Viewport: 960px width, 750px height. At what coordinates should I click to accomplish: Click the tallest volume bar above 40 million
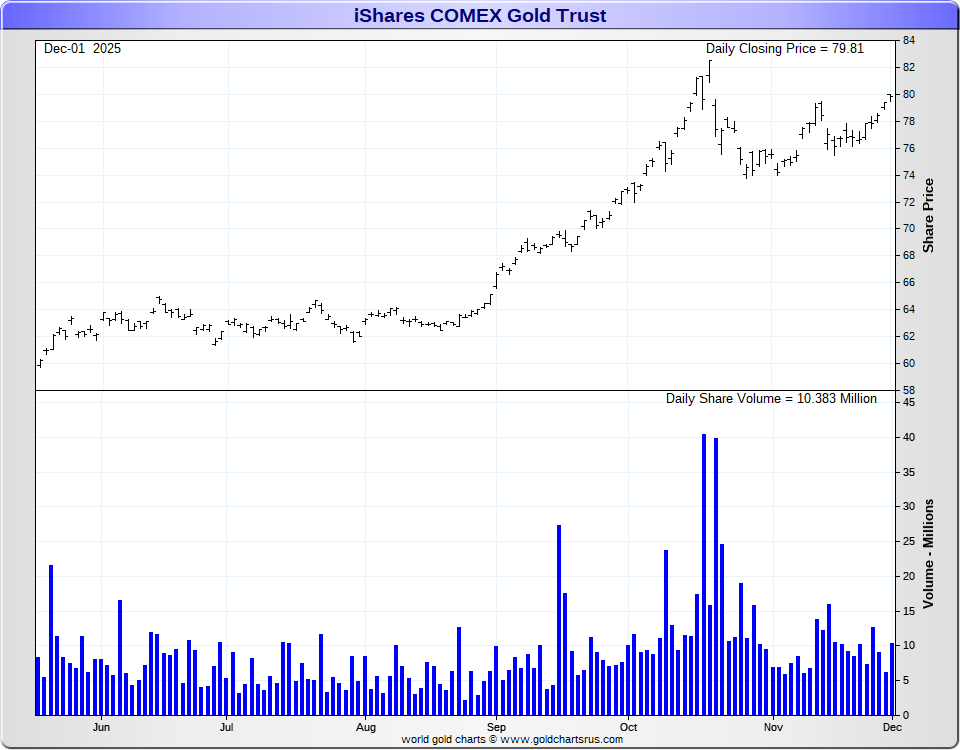tap(703, 574)
